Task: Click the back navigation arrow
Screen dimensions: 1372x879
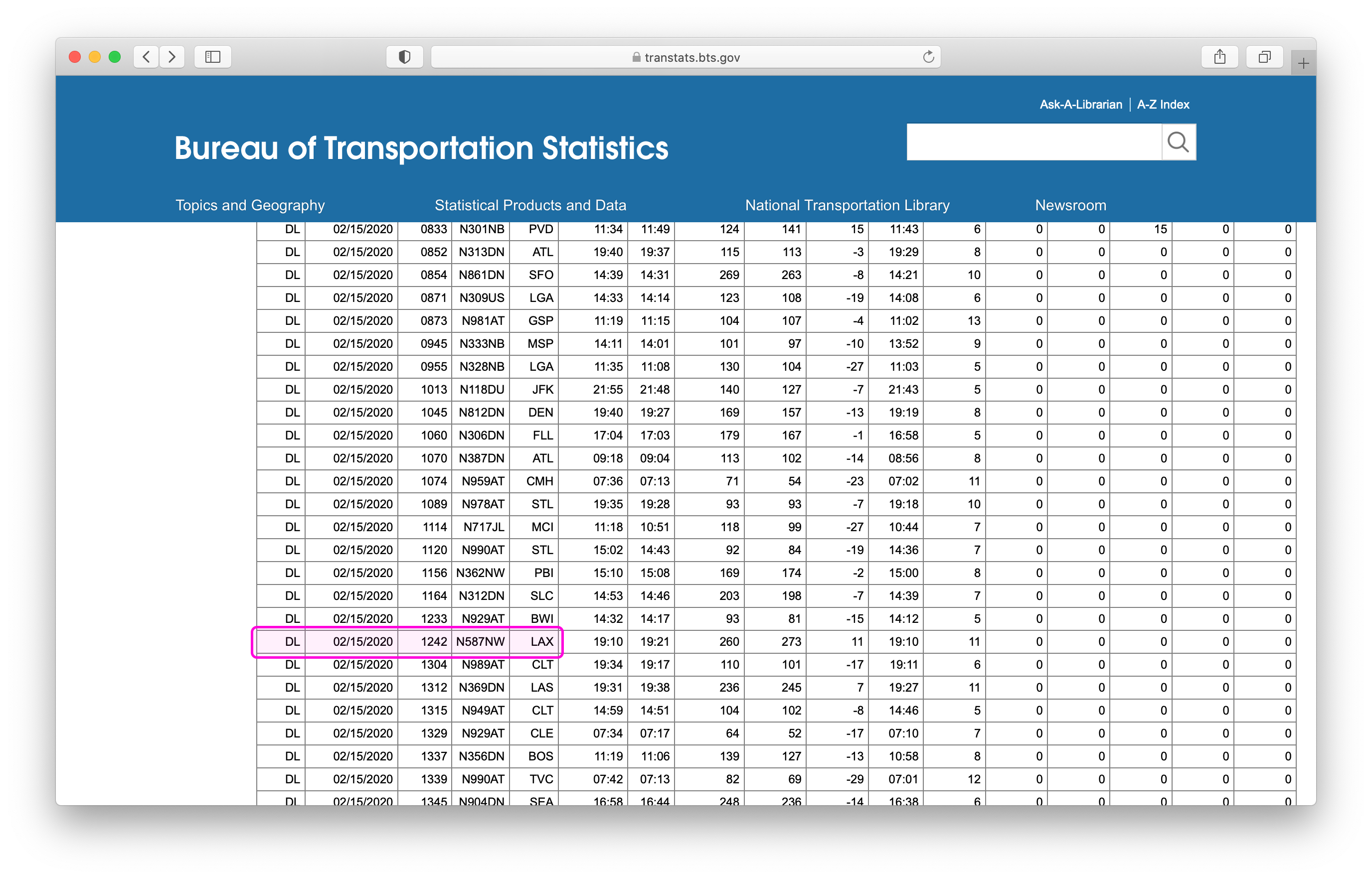Action: 146,56
